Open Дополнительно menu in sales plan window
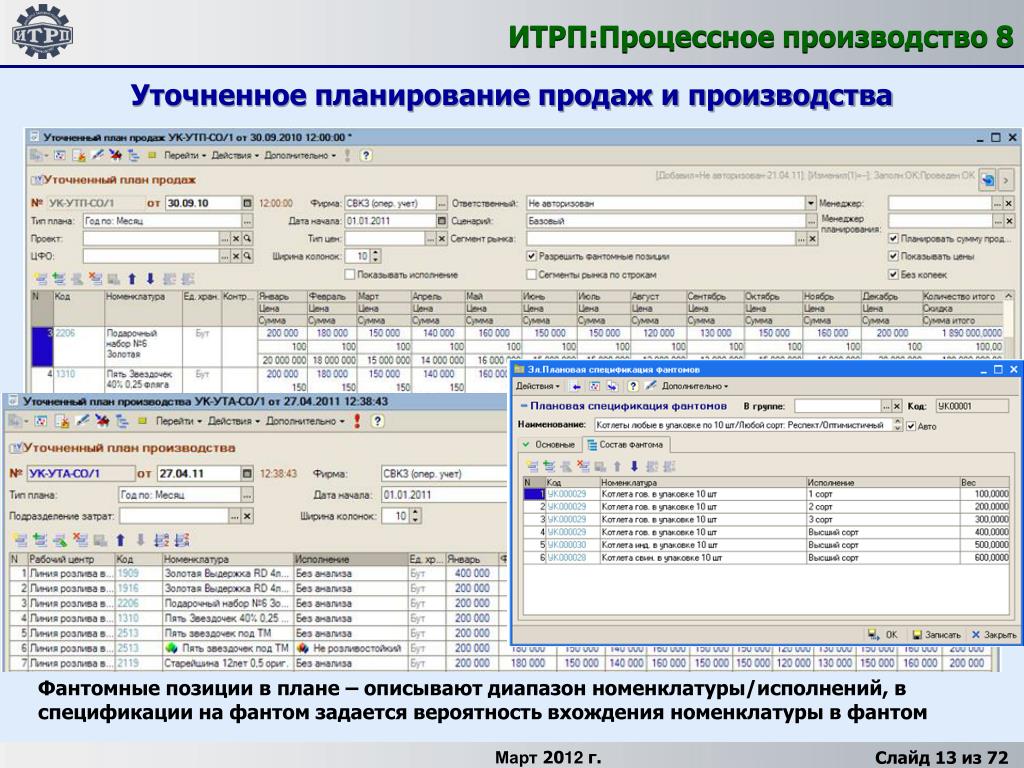This screenshot has height=768, width=1024. (x=300, y=155)
